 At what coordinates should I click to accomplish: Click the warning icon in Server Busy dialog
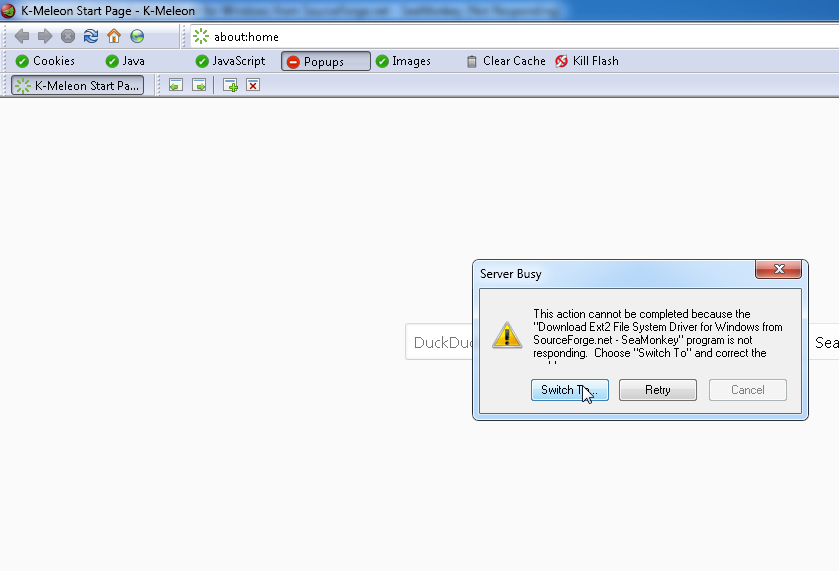coord(507,335)
